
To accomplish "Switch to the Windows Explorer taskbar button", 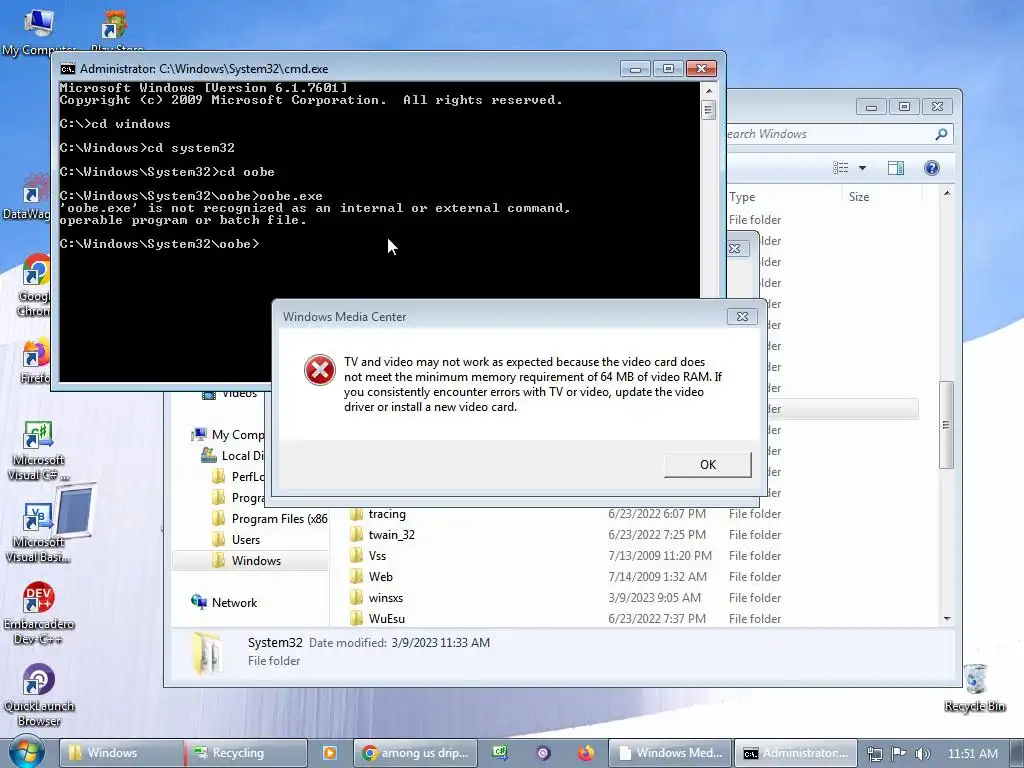I will 121,753.
